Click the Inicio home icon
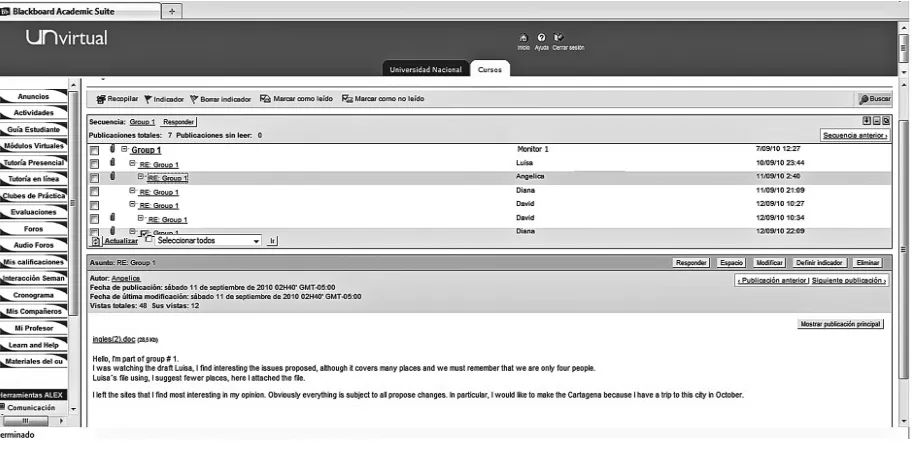The width and height of the screenshot is (916, 452). pos(523,37)
